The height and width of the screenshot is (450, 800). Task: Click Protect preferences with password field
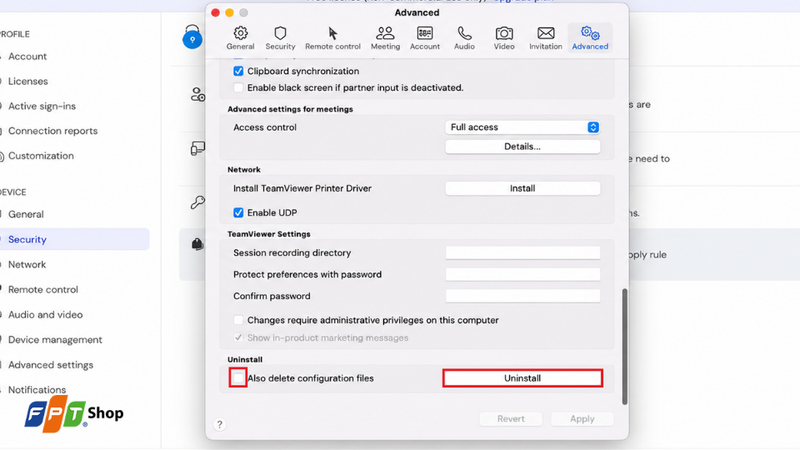(x=522, y=274)
